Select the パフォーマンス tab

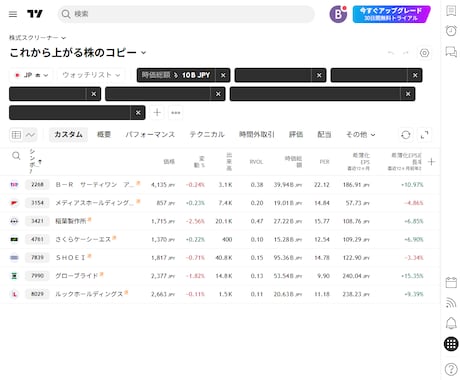pyautogui.click(x=150, y=134)
